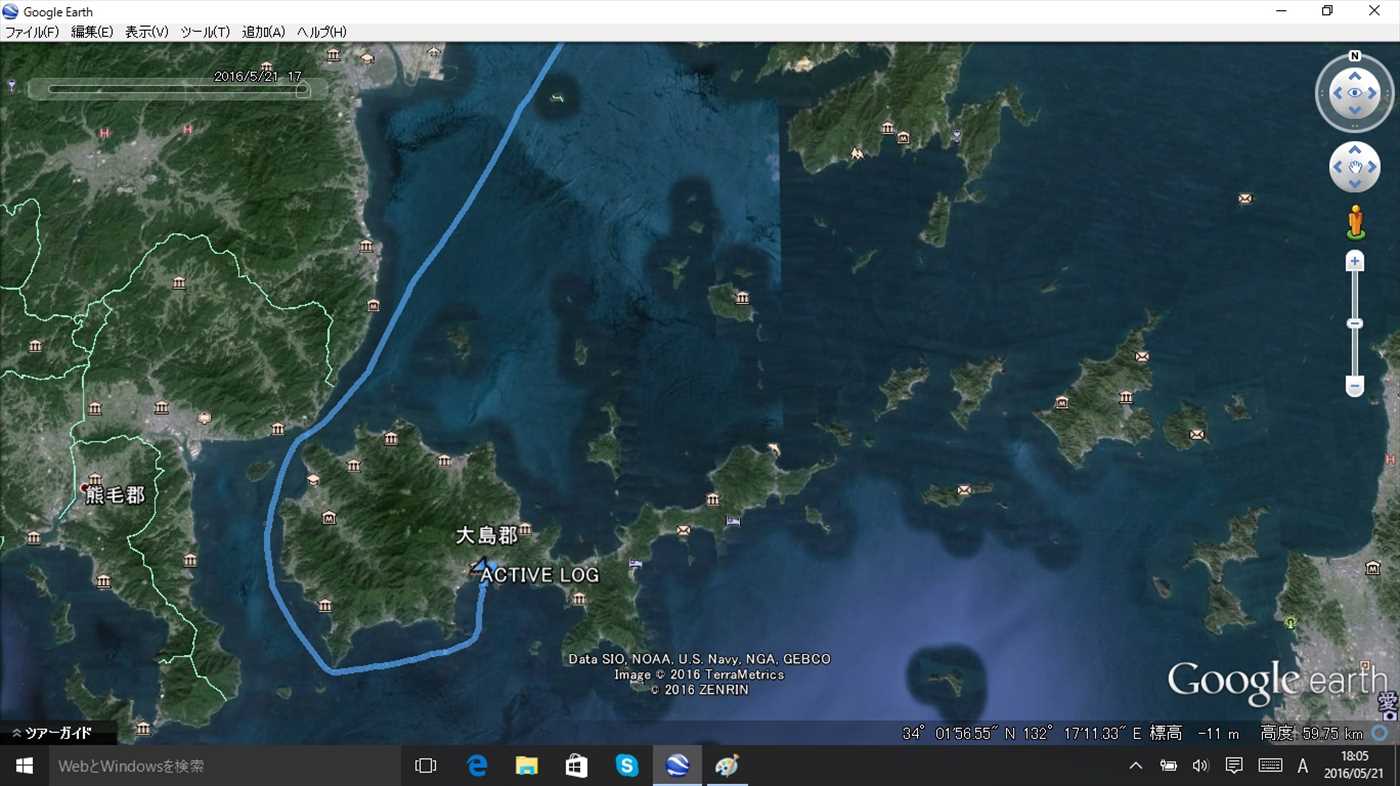Select the orange Street View pegman
The width and height of the screenshot is (1400, 786).
click(x=1355, y=222)
